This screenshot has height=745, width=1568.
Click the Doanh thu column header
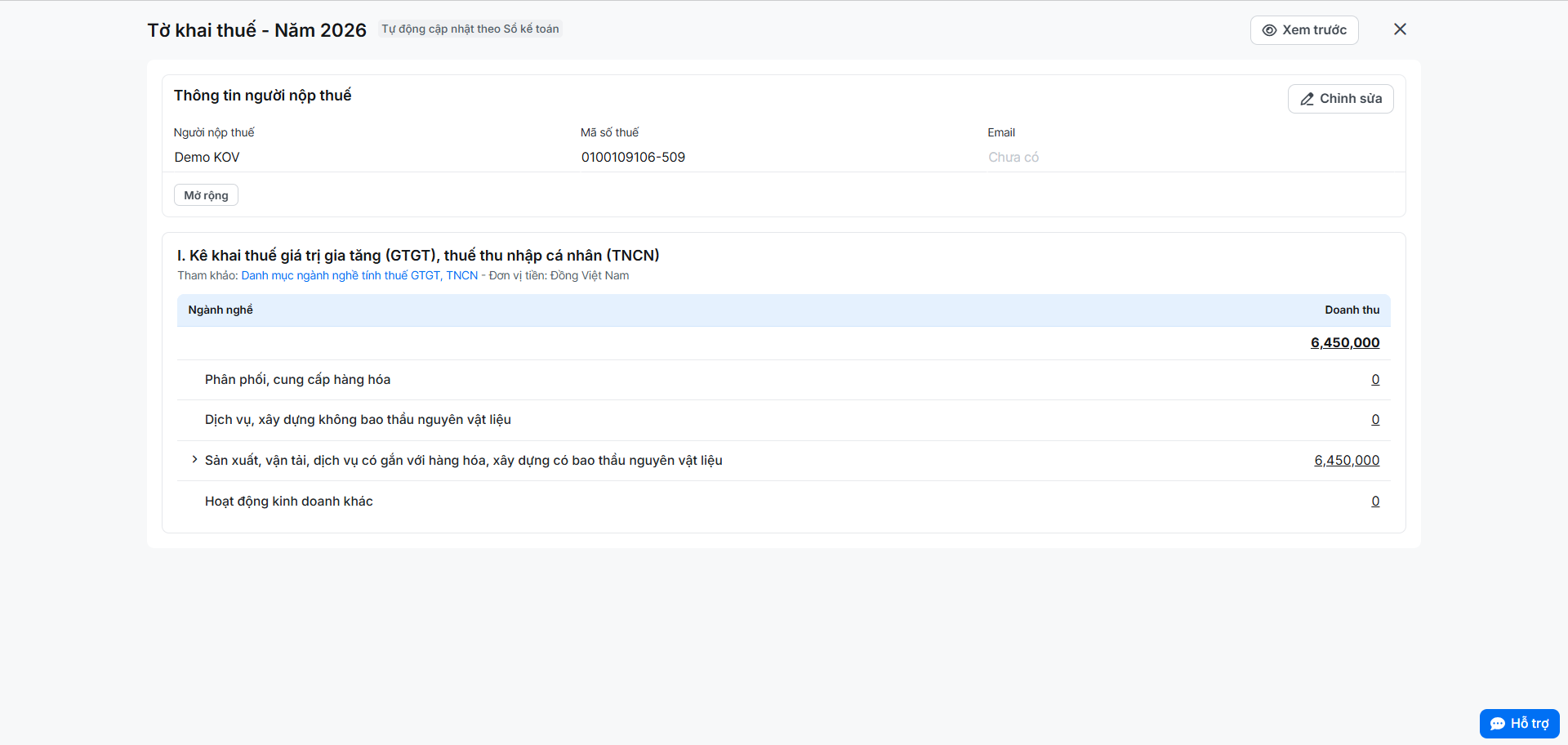pyautogui.click(x=1352, y=310)
